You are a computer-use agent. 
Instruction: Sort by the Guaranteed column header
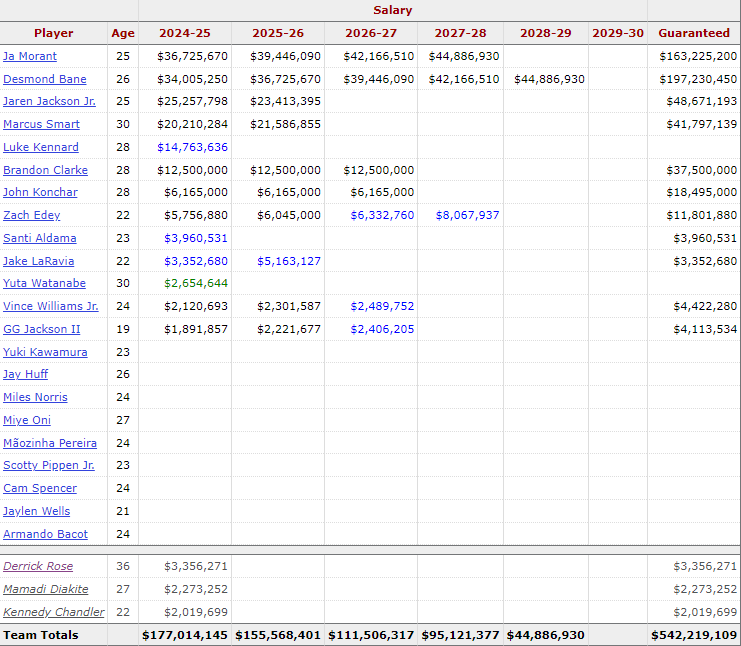click(x=694, y=33)
